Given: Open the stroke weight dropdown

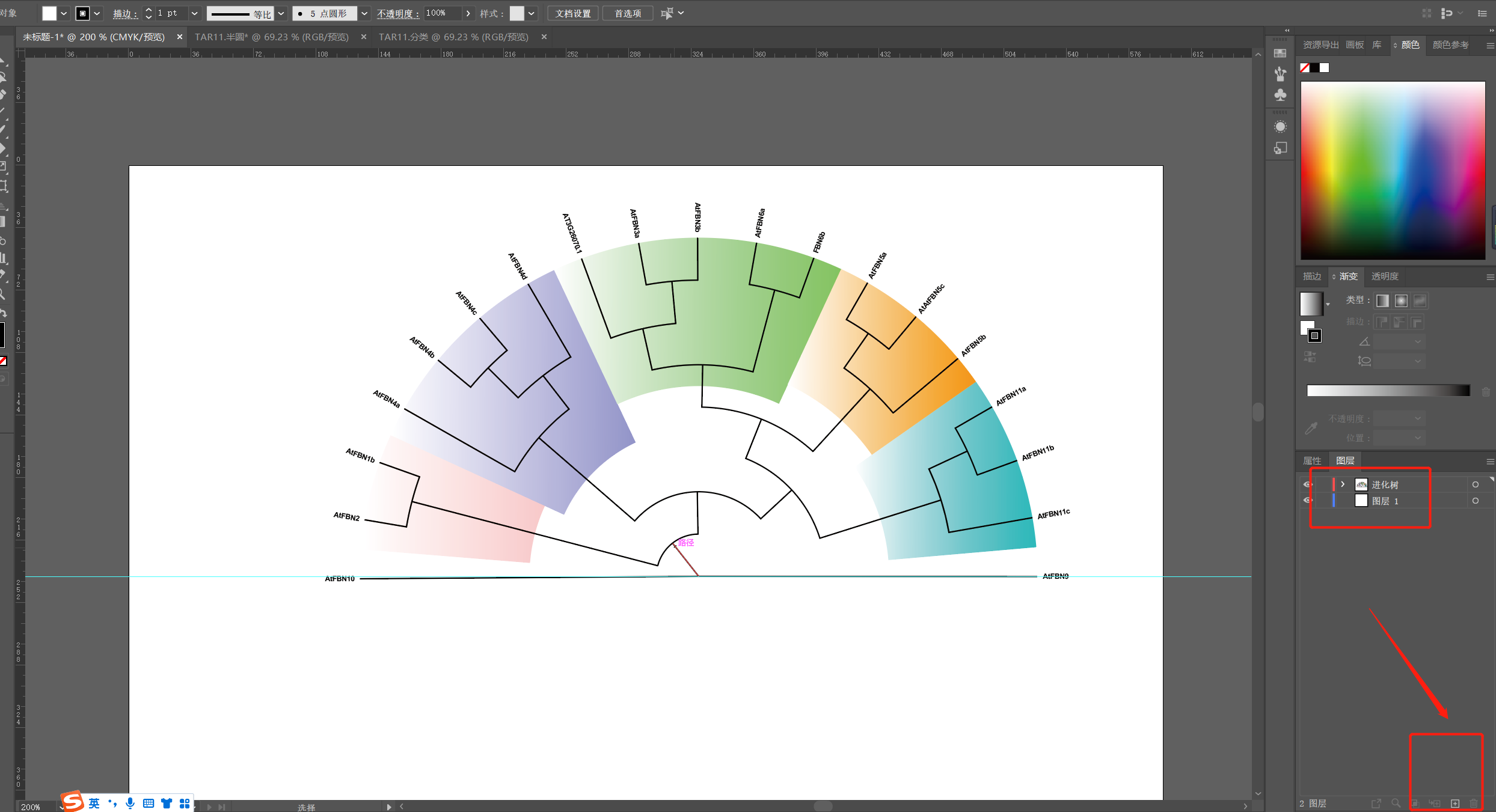Looking at the screenshot, I should pyautogui.click(x=194, y=13).
